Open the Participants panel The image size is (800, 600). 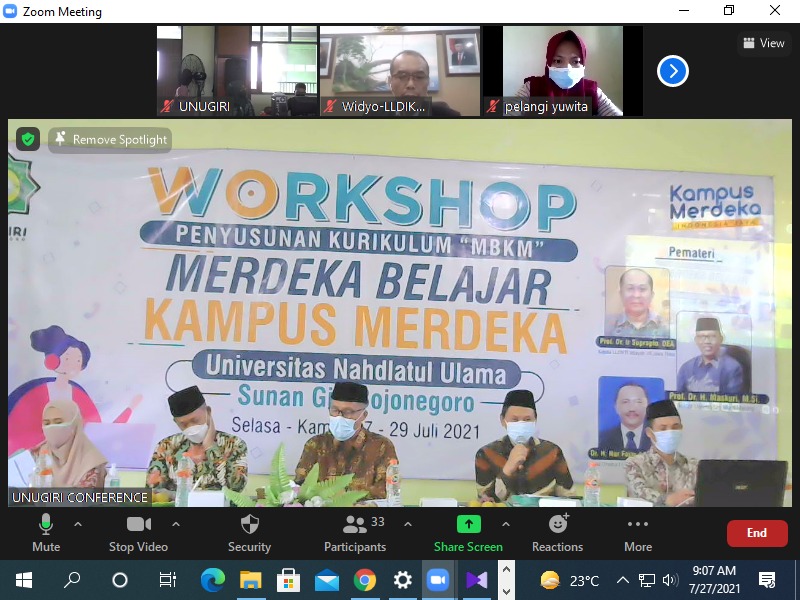[355, 534]
